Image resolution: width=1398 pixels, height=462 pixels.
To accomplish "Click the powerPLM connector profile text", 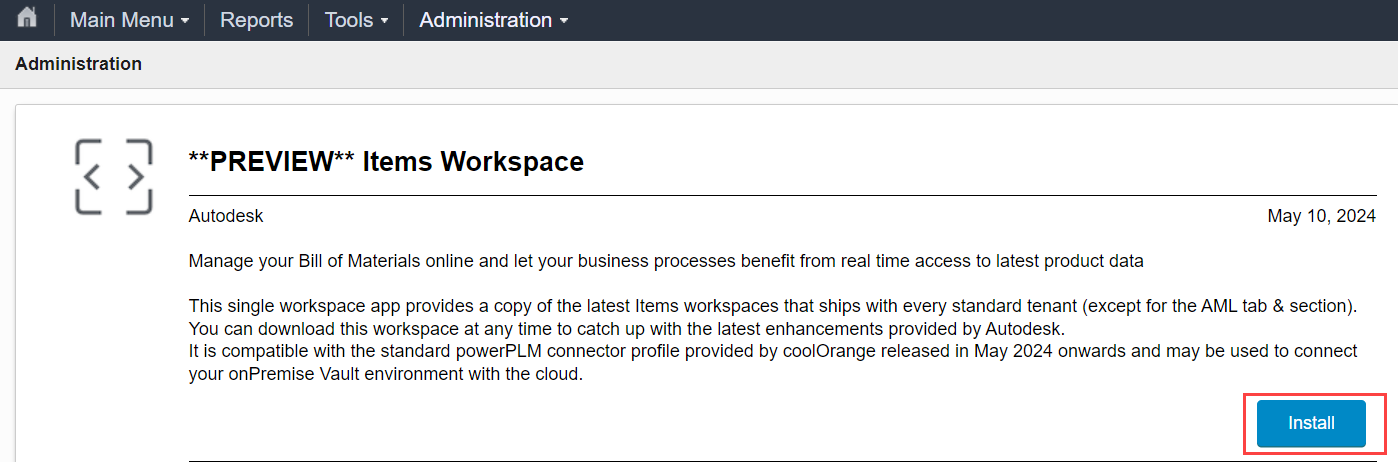I will [570, 351].
